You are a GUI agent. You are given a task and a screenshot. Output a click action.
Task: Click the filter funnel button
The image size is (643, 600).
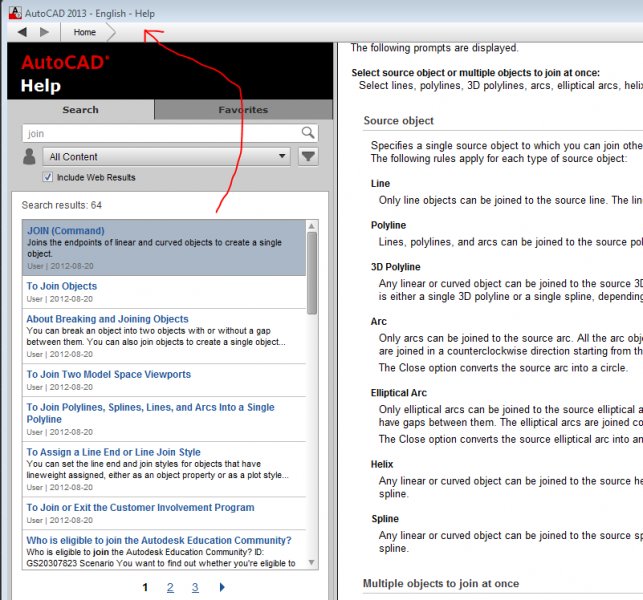pyautogui.click(x=308, y=156)
